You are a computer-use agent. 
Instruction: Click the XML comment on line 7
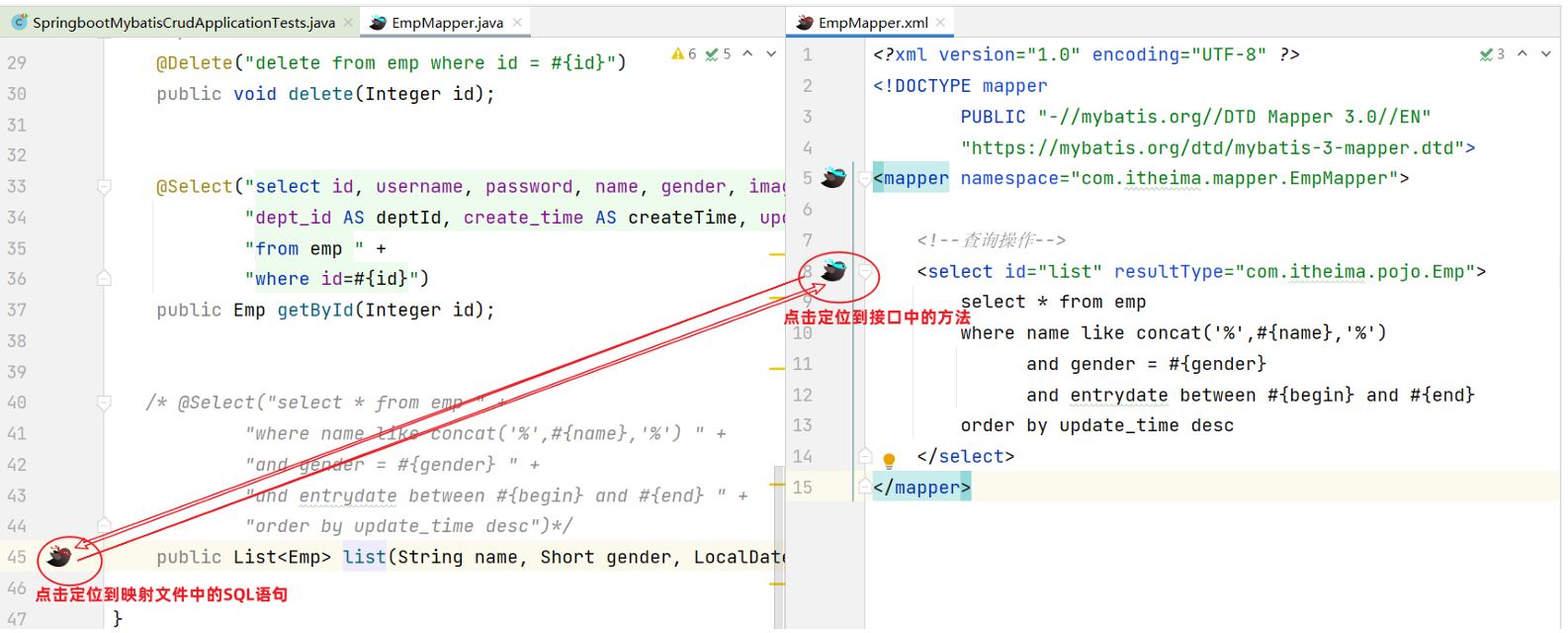pyautogui.click(x=992, y=240)
